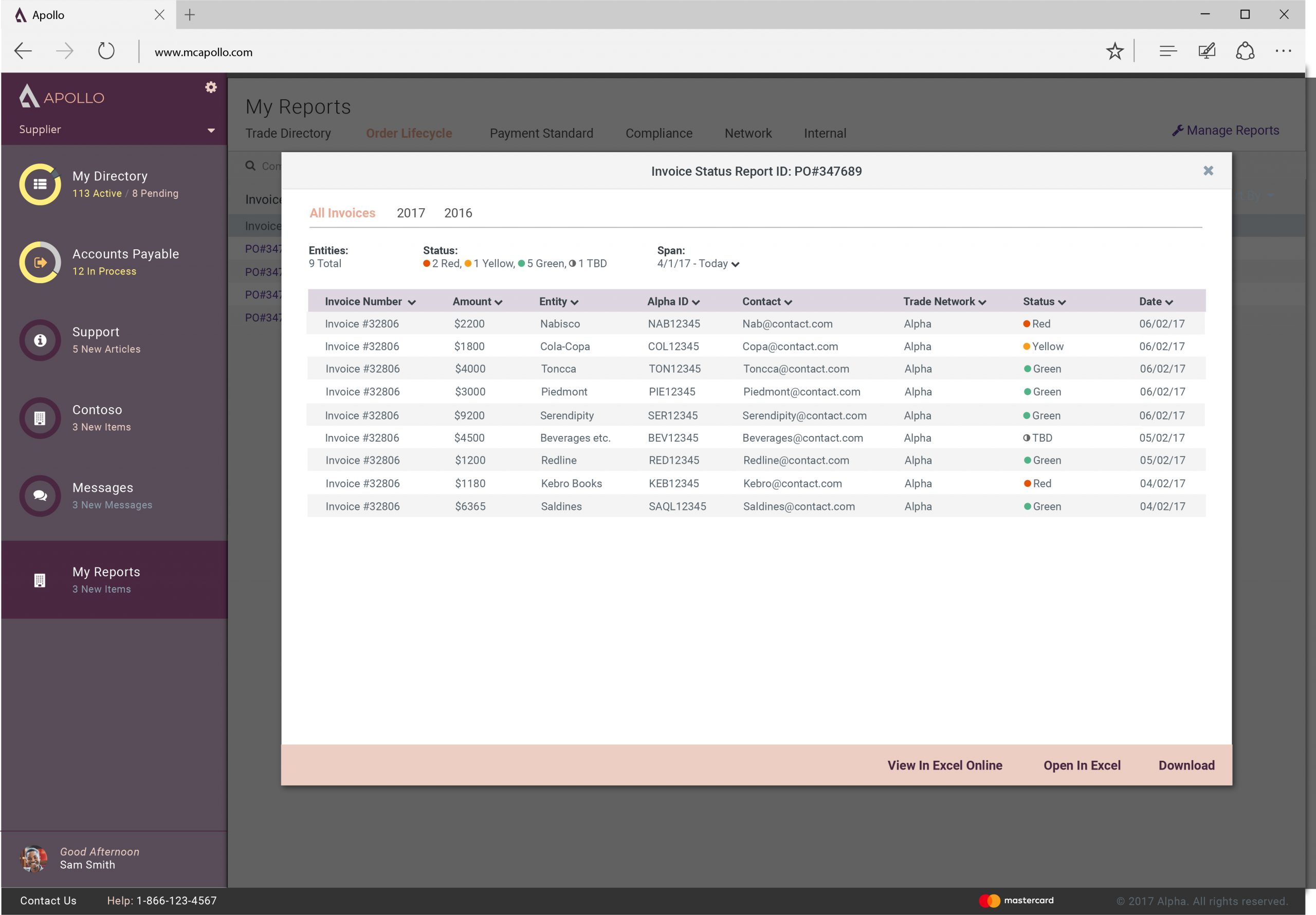Screen dimensions: 1316x915
Task: Click the Open In Excel button
Action: pos(1081,765)
